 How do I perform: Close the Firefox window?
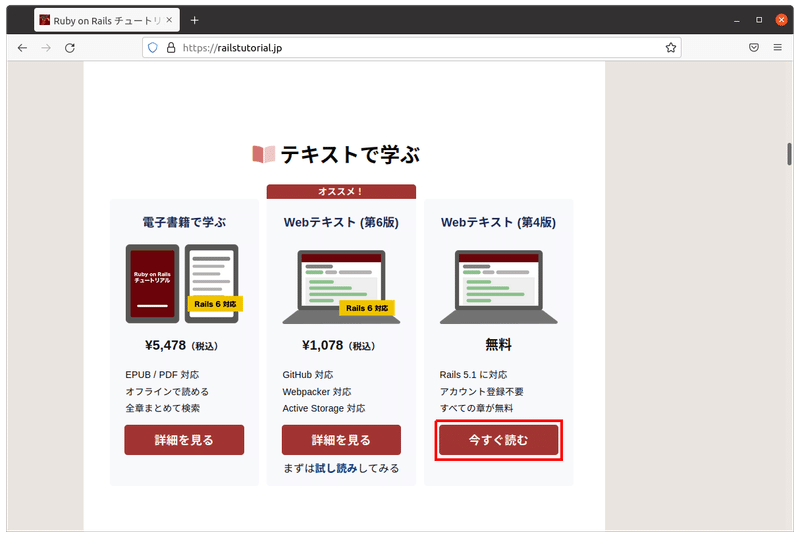(x=781, y=20)
